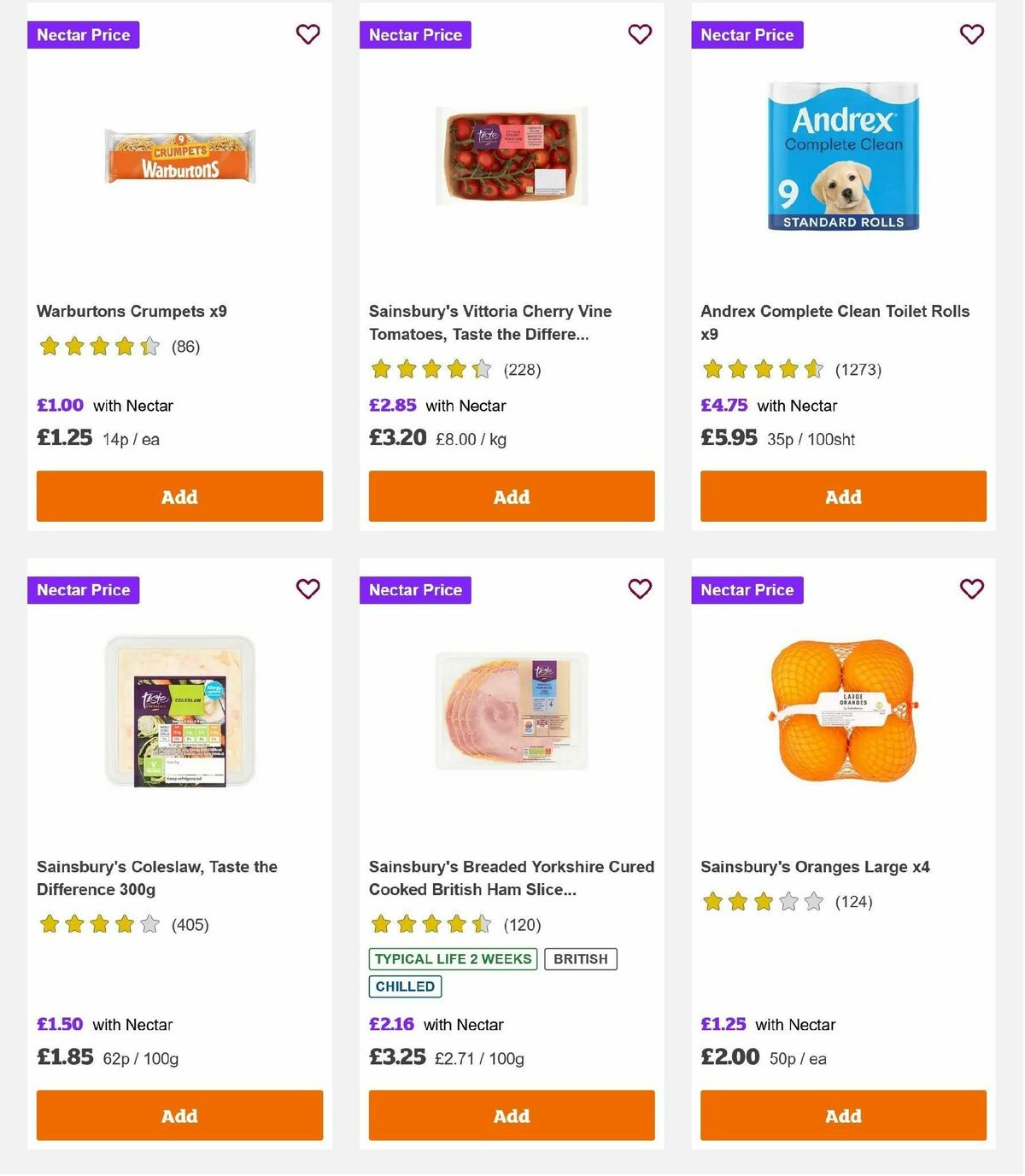Expand the truncated Cherry Vine Tomatoes title
Screen dimensions: 1025x1176
489,323
